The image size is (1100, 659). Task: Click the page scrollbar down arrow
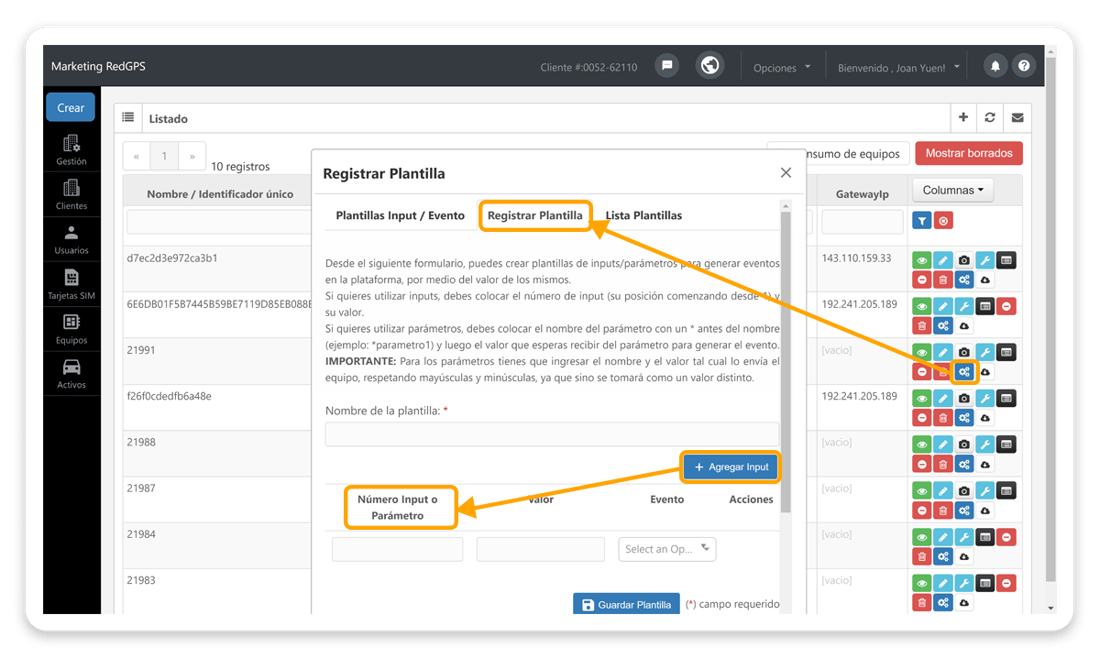click(1050, 608)
